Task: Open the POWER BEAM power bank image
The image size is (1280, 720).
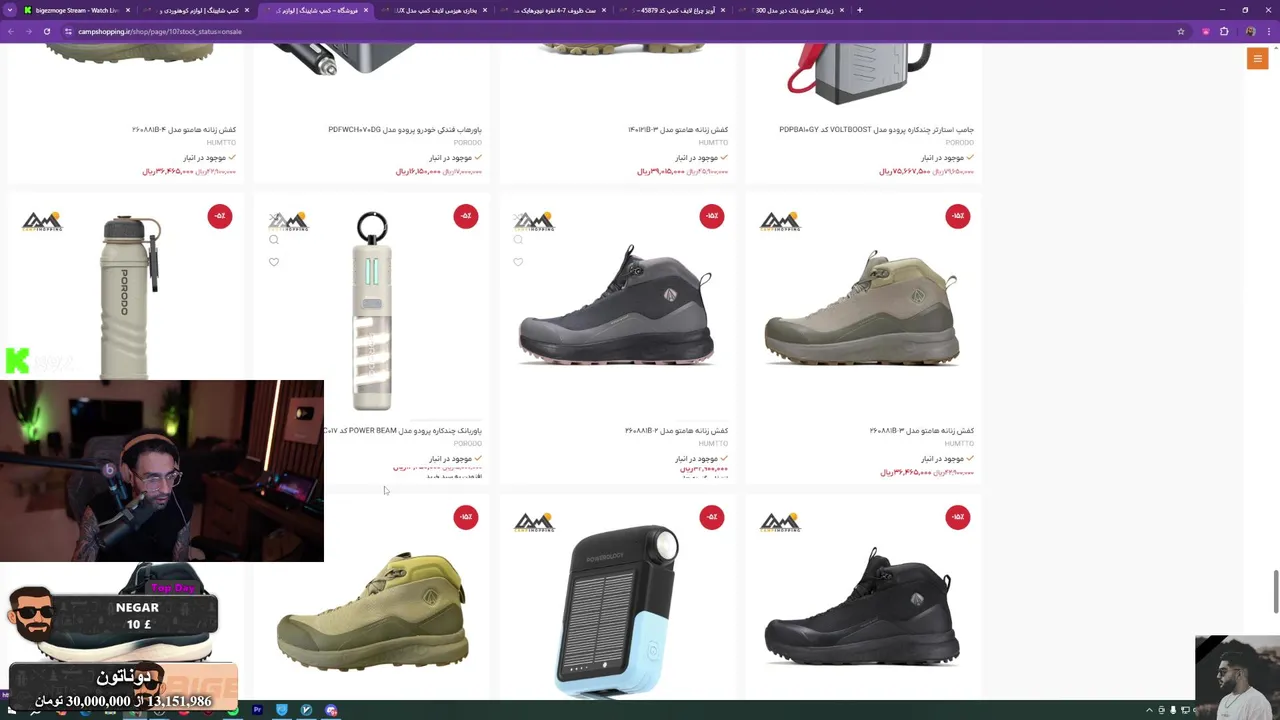Action: 371,312
